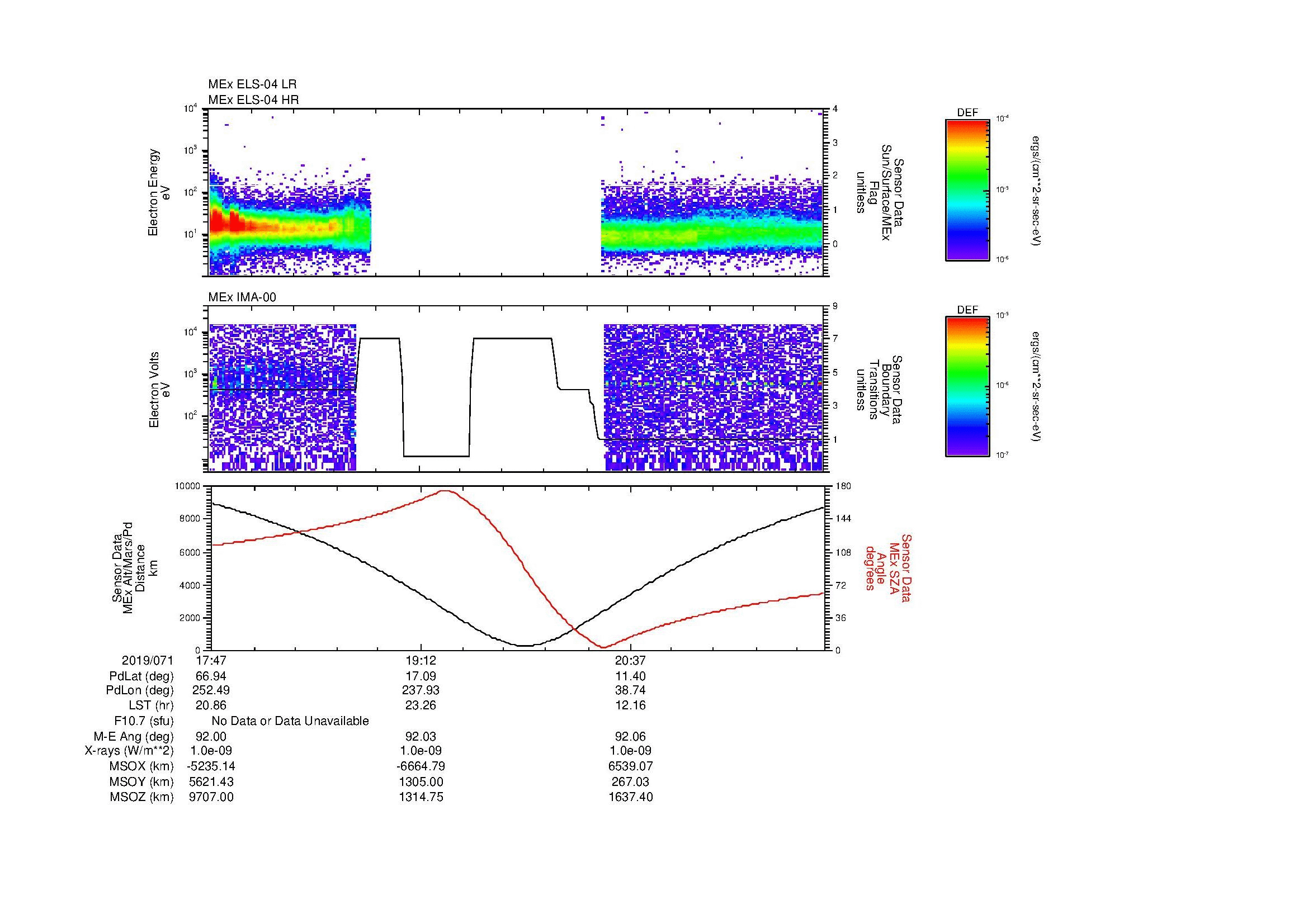Viewport: 1308px width, 924px height.
Task: Select the lower DEF ion color bar
Action: tap(967, 387)
